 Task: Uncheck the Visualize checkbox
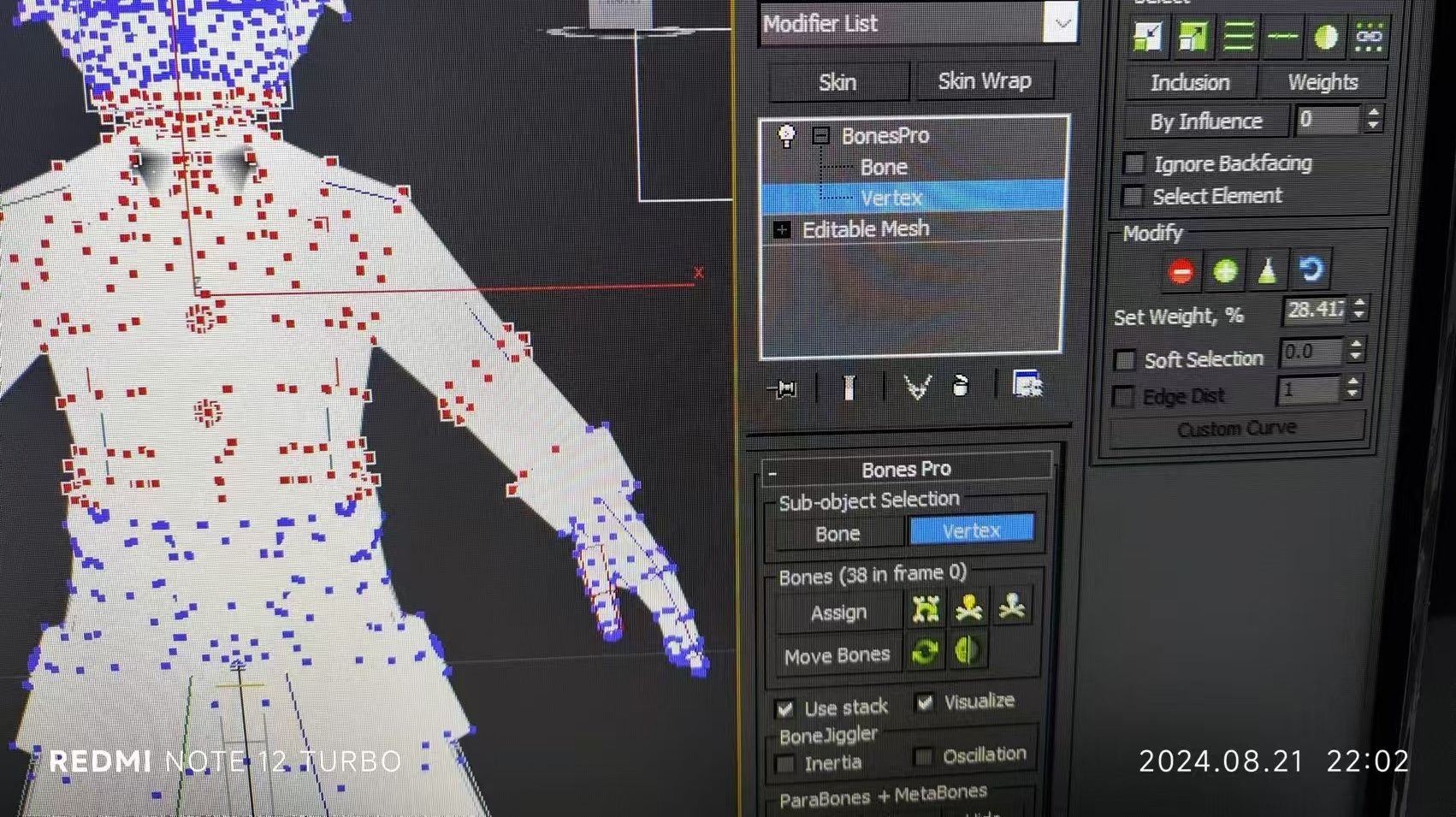coord(924,703)
